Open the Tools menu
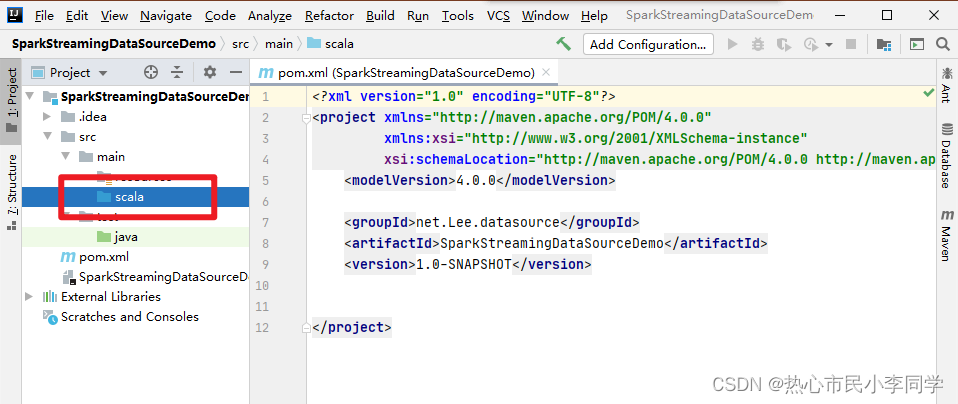This screenshot has width=958, height=404. [458, 15]
